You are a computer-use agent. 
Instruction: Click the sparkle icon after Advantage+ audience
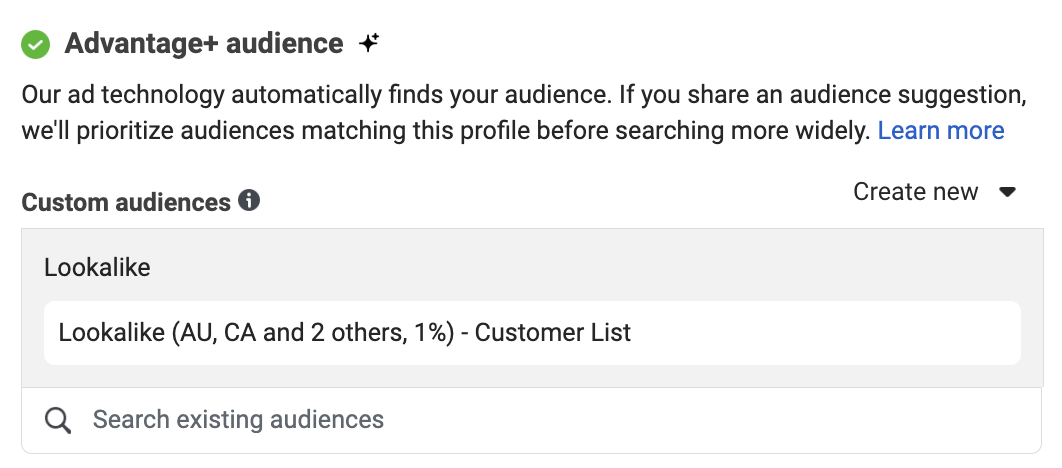point(369,44)
